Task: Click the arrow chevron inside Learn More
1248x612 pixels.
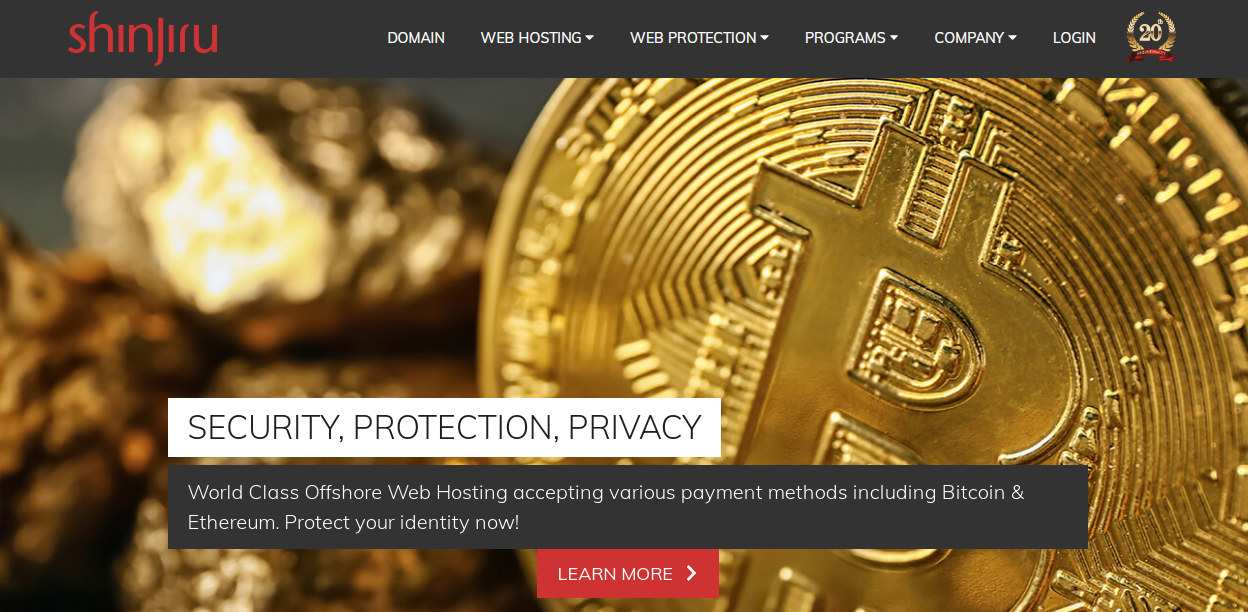Action: point(691,573)
